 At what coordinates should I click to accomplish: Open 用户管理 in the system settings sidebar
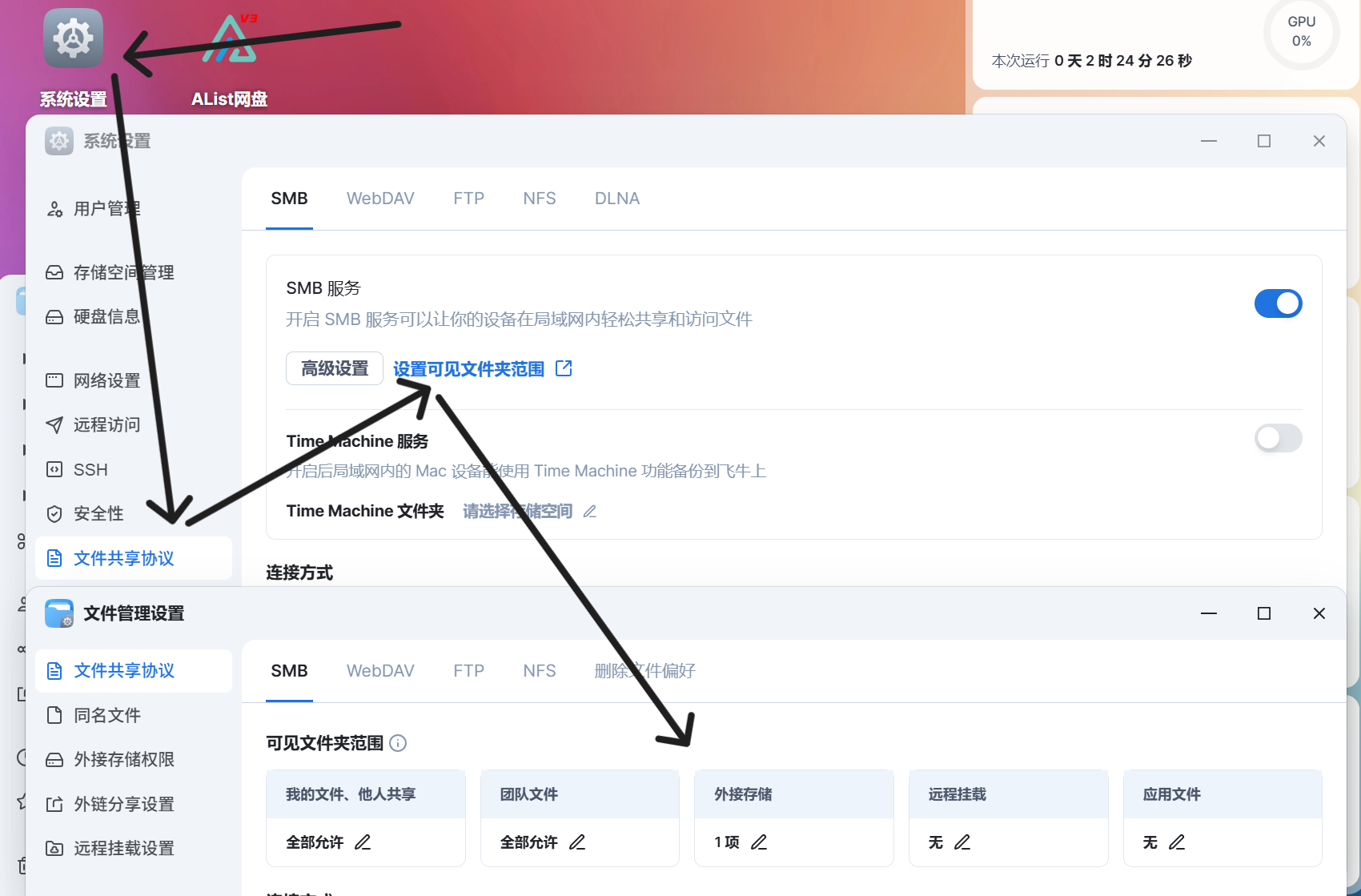click(x=107, y=208)
